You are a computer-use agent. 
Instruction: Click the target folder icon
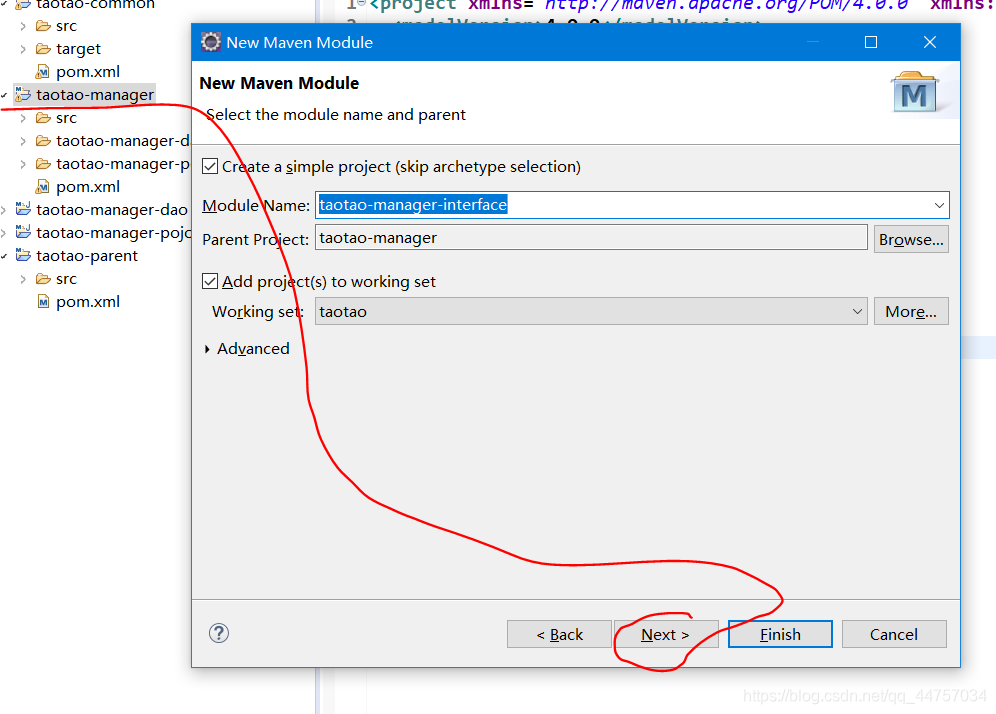coord(43,49)
